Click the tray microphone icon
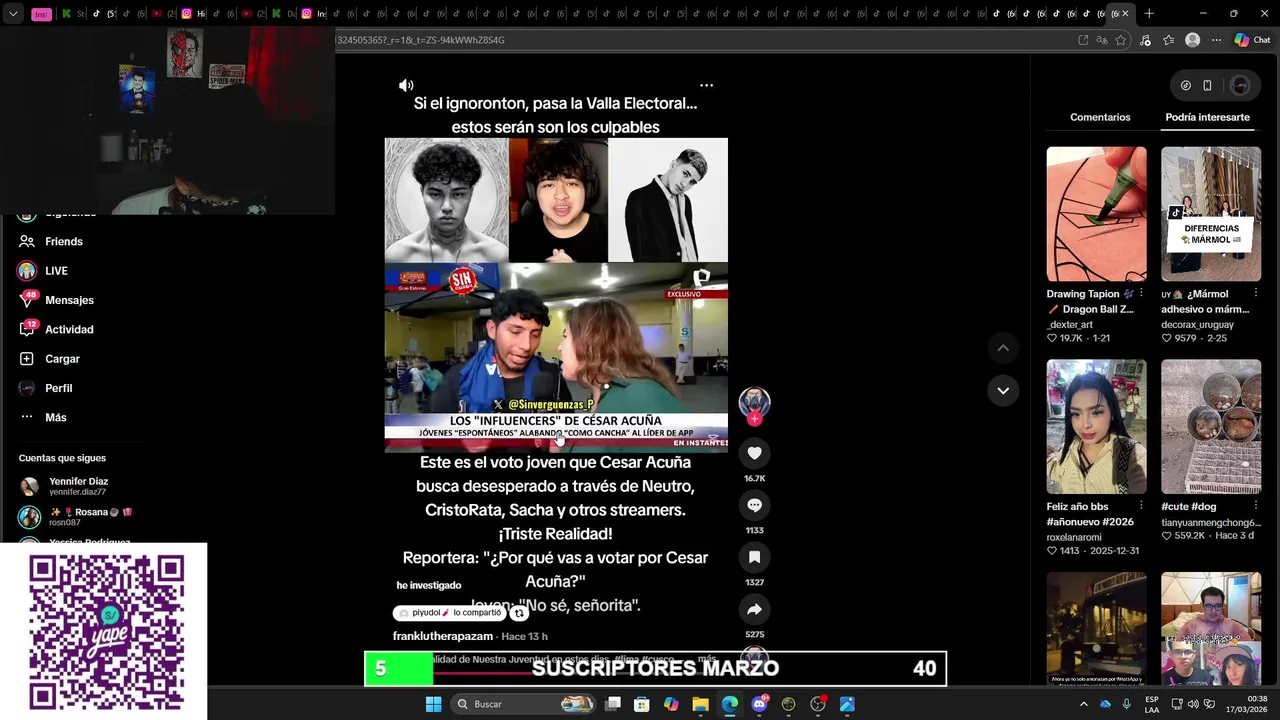This screenshot has width=1280, height=720. coord(1126,704)
